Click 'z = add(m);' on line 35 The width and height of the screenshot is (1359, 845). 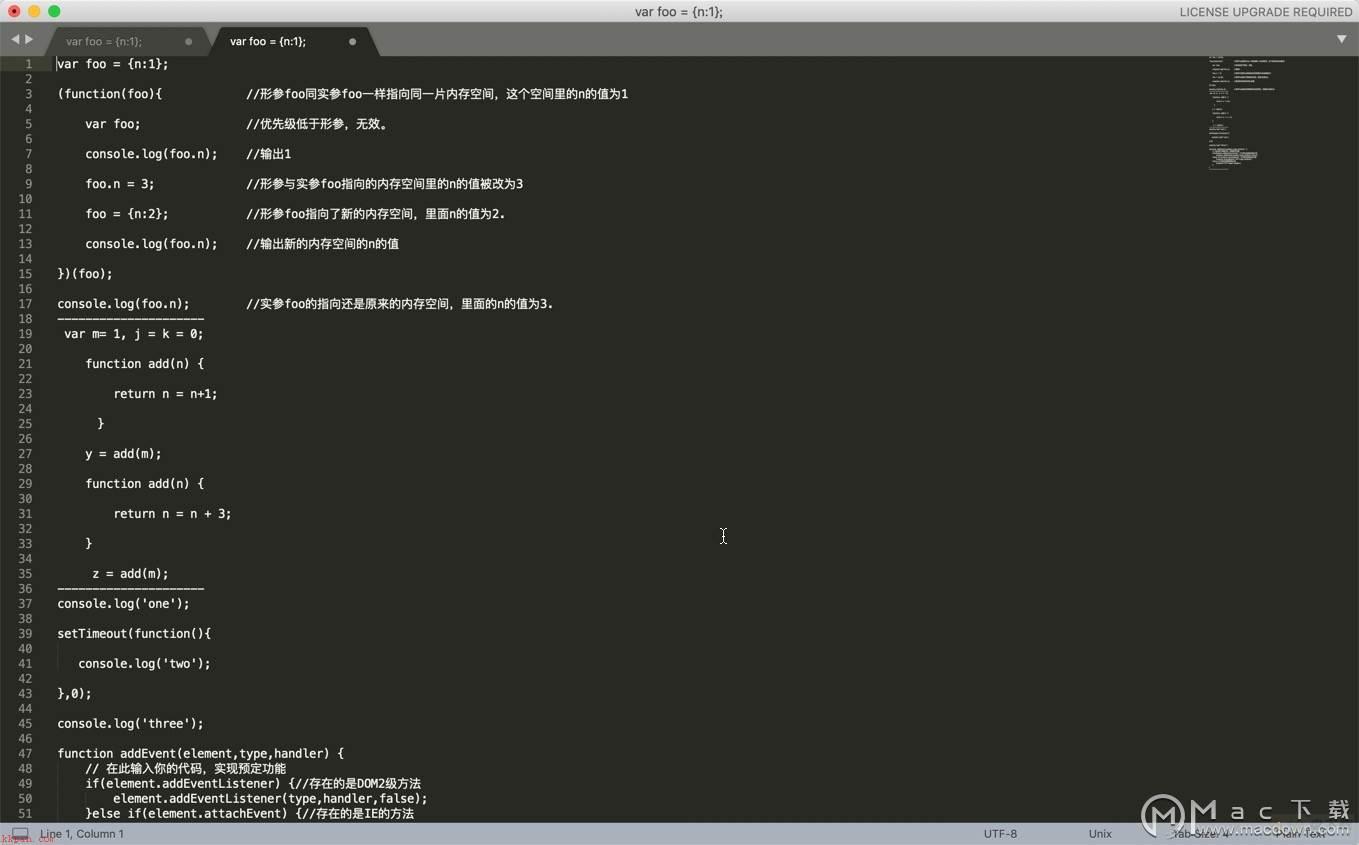130,574
